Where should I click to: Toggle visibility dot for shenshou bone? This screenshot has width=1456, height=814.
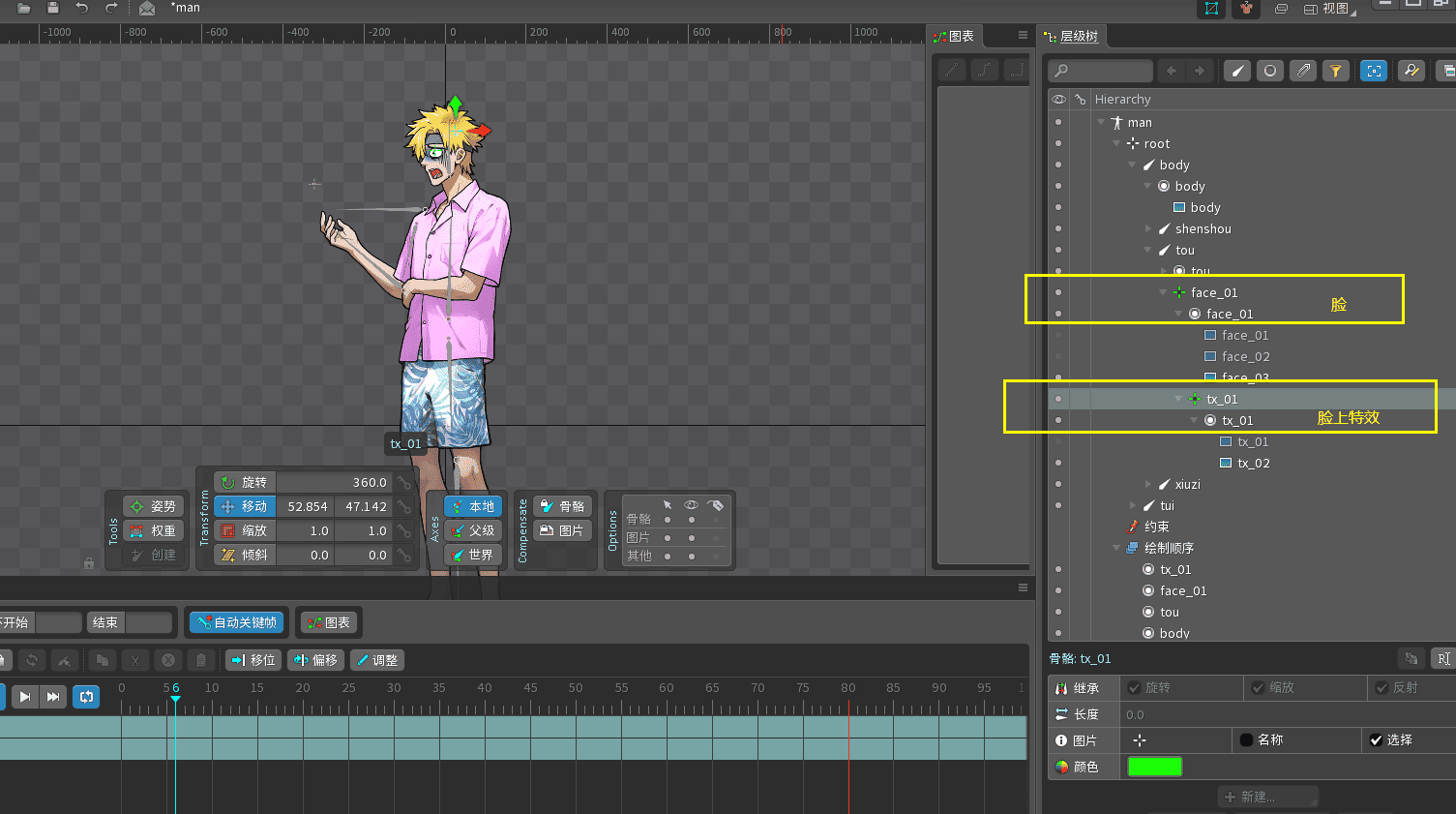click(1058, 228)
